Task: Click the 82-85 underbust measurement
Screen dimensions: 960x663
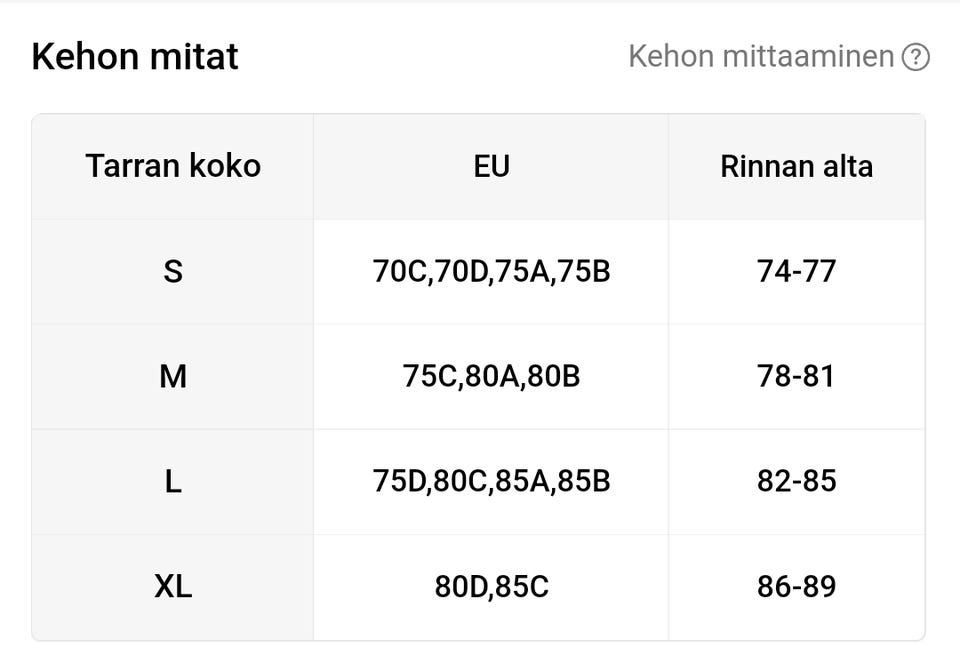Action: tap(796, 481)
